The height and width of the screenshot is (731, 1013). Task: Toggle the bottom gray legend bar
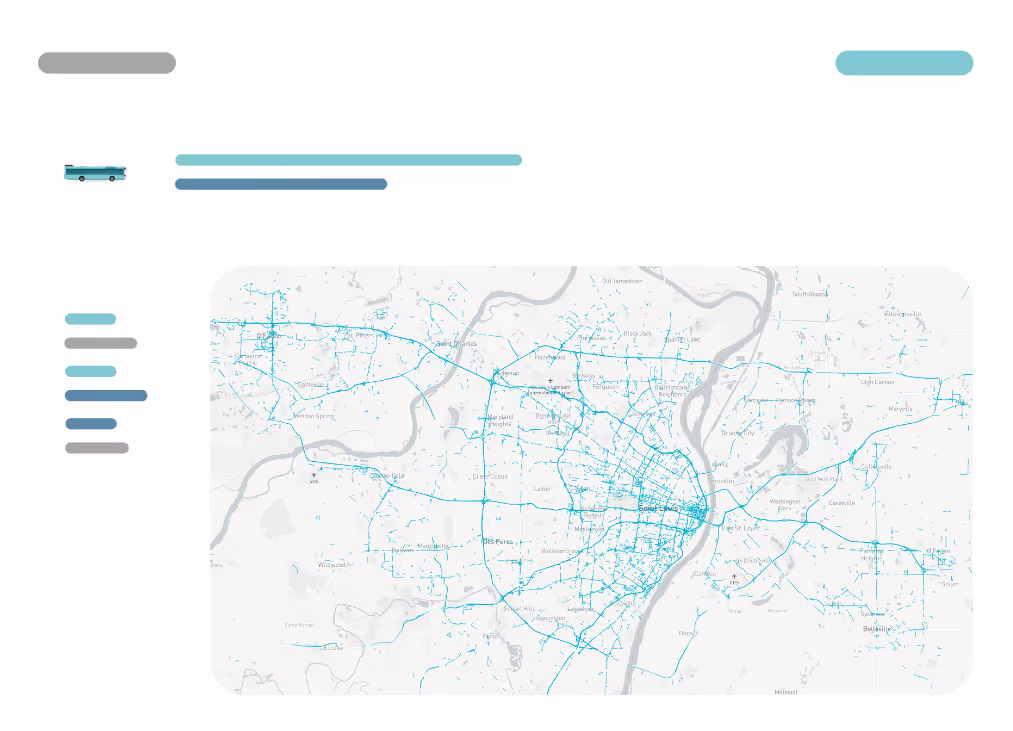pyautogui.click(x=96, y=447)
